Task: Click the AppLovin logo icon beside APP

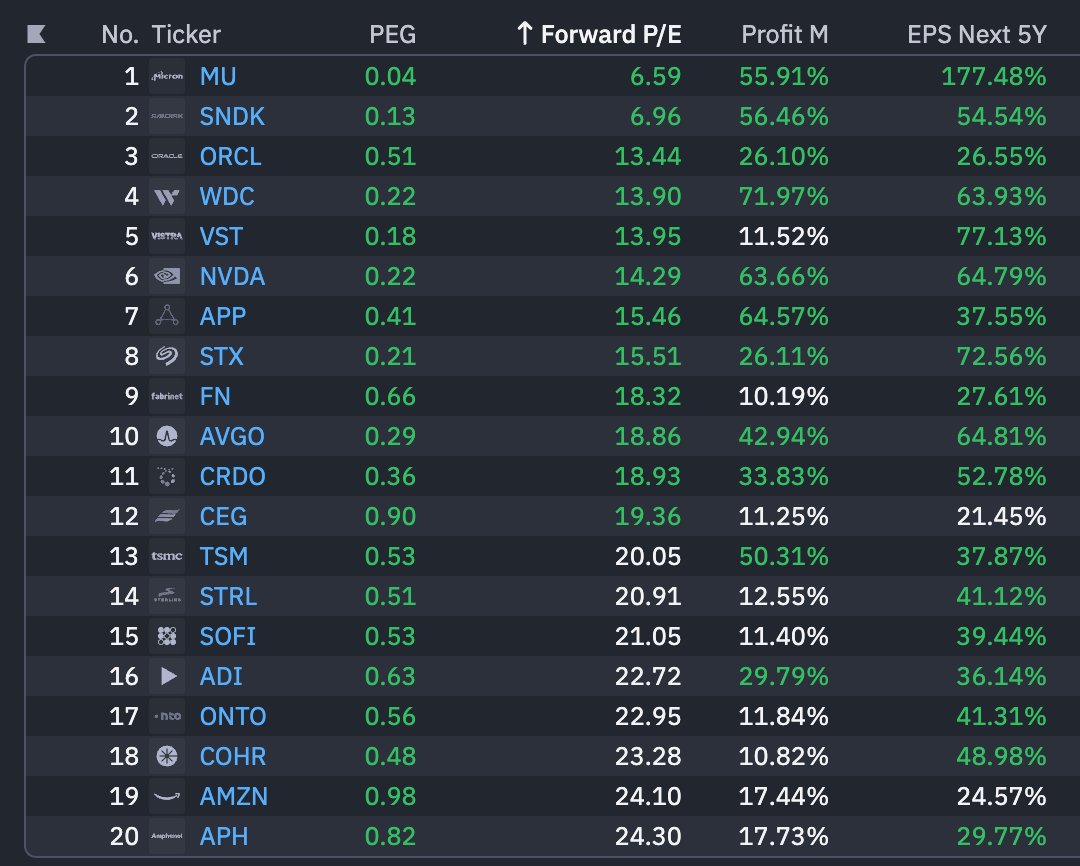Action: (167, 316)
